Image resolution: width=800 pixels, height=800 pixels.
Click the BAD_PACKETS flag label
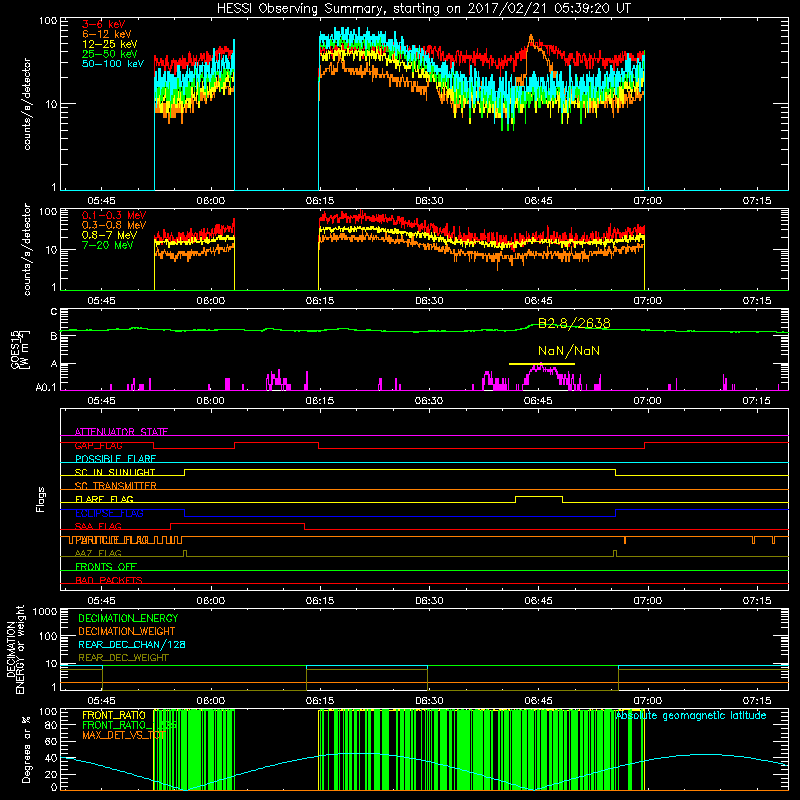tap(109, 580)
